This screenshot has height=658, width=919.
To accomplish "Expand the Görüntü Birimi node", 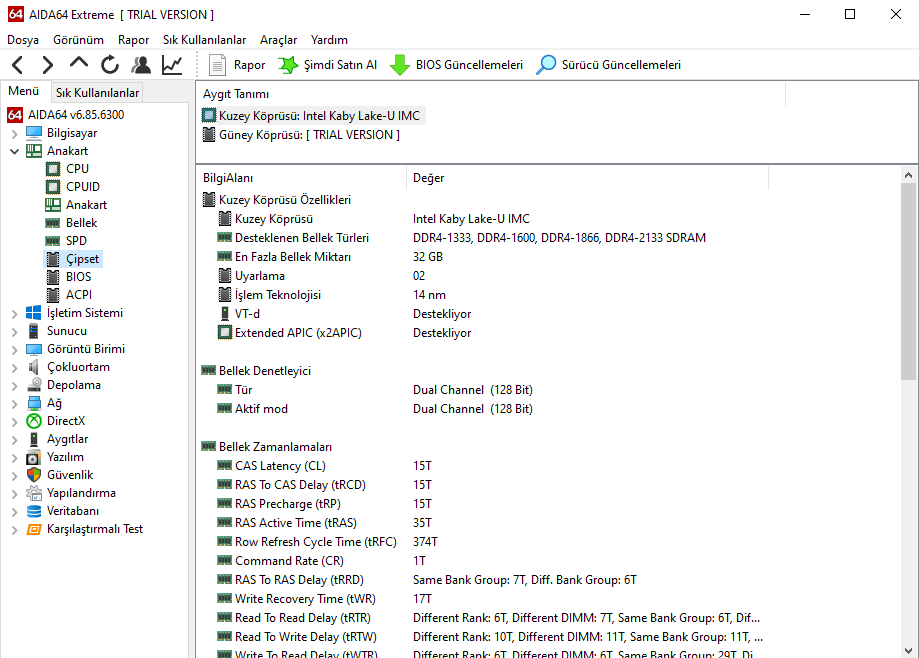I will coord(15,350).
